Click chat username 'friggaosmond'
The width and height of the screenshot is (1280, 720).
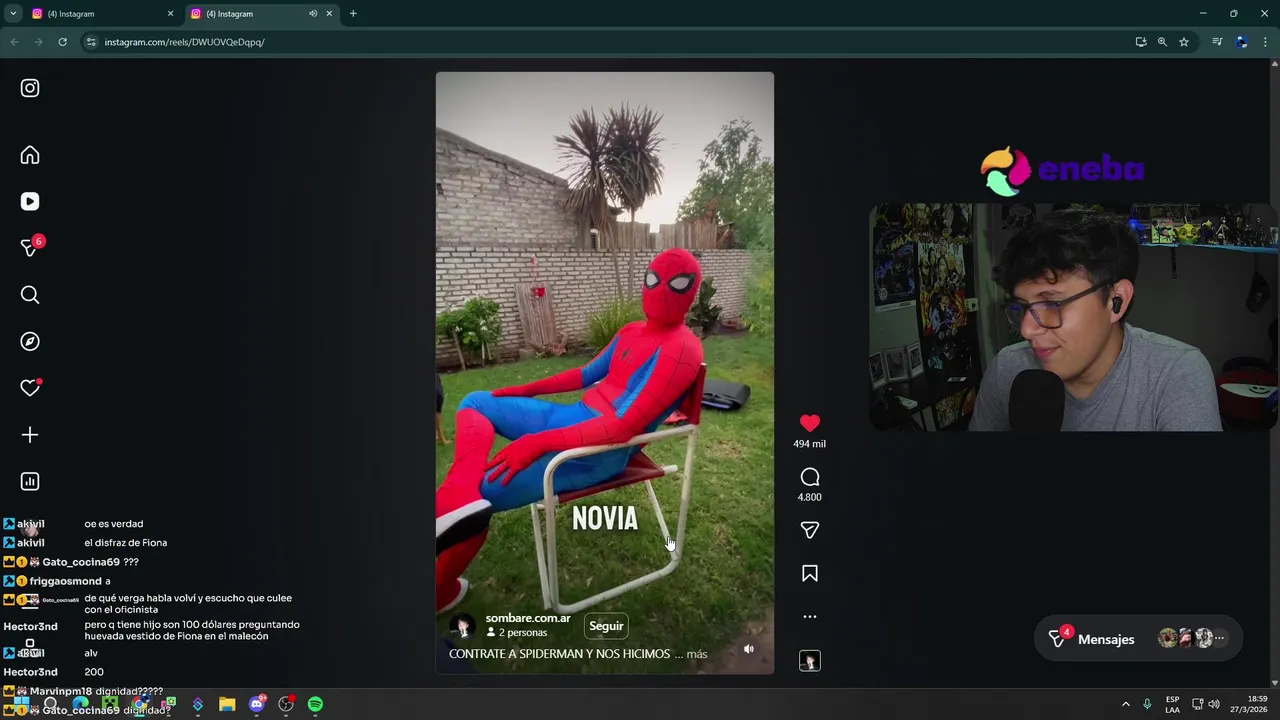(65, 581)
